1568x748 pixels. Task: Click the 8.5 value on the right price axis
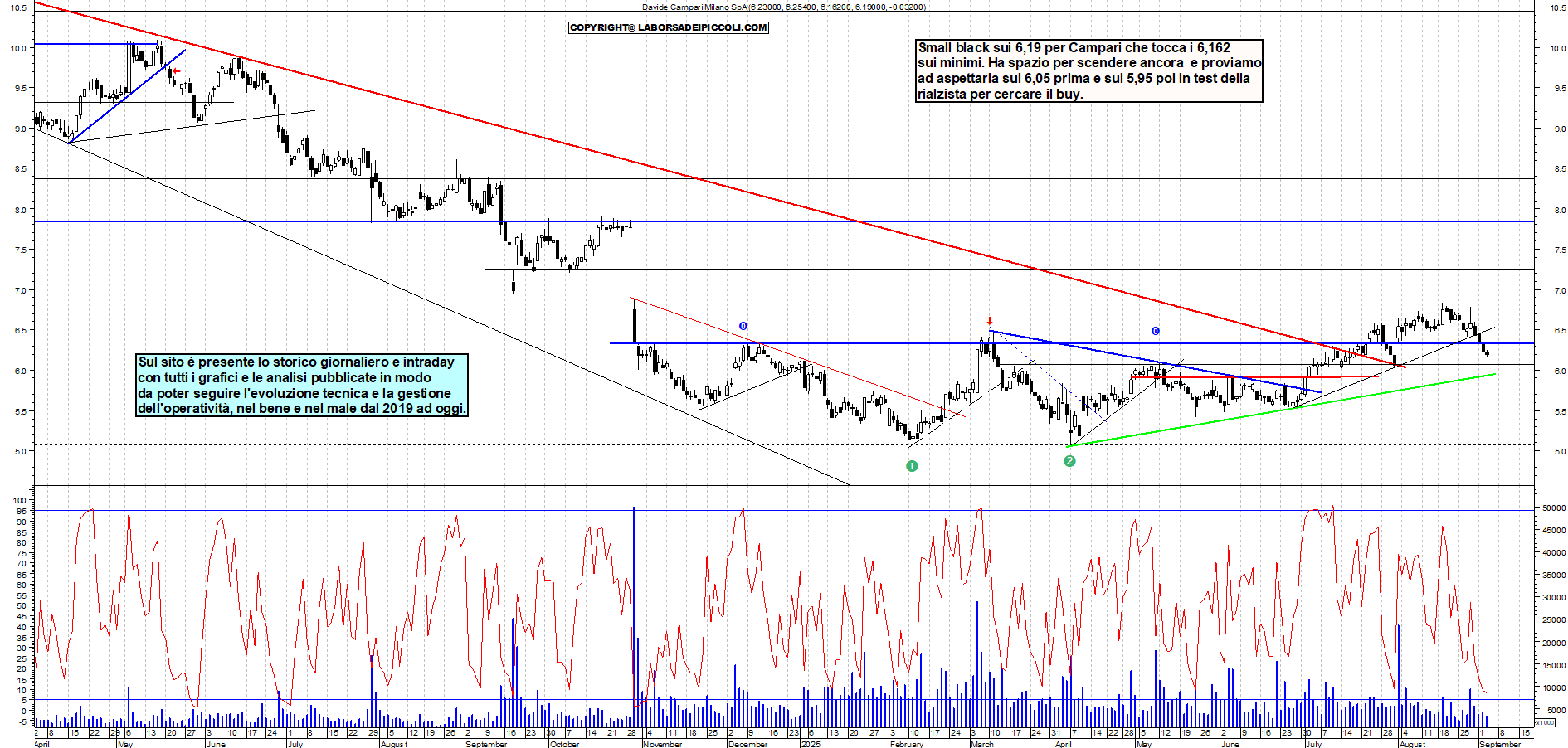[x=1560, y=169]
